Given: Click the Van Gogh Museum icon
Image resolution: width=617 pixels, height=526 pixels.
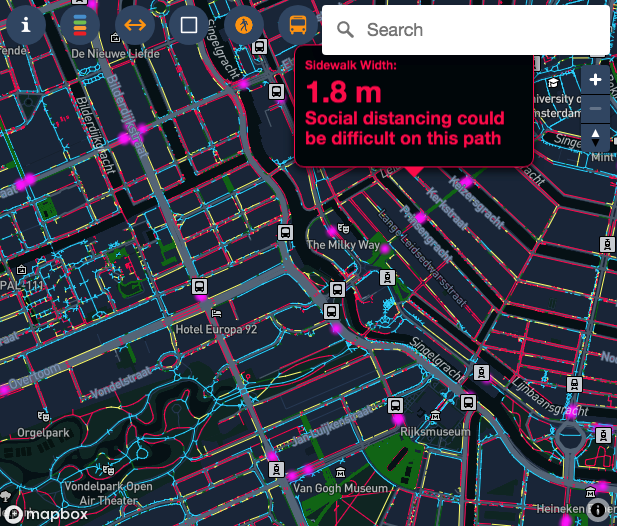Looking at the screenshot, I should 341,473.
